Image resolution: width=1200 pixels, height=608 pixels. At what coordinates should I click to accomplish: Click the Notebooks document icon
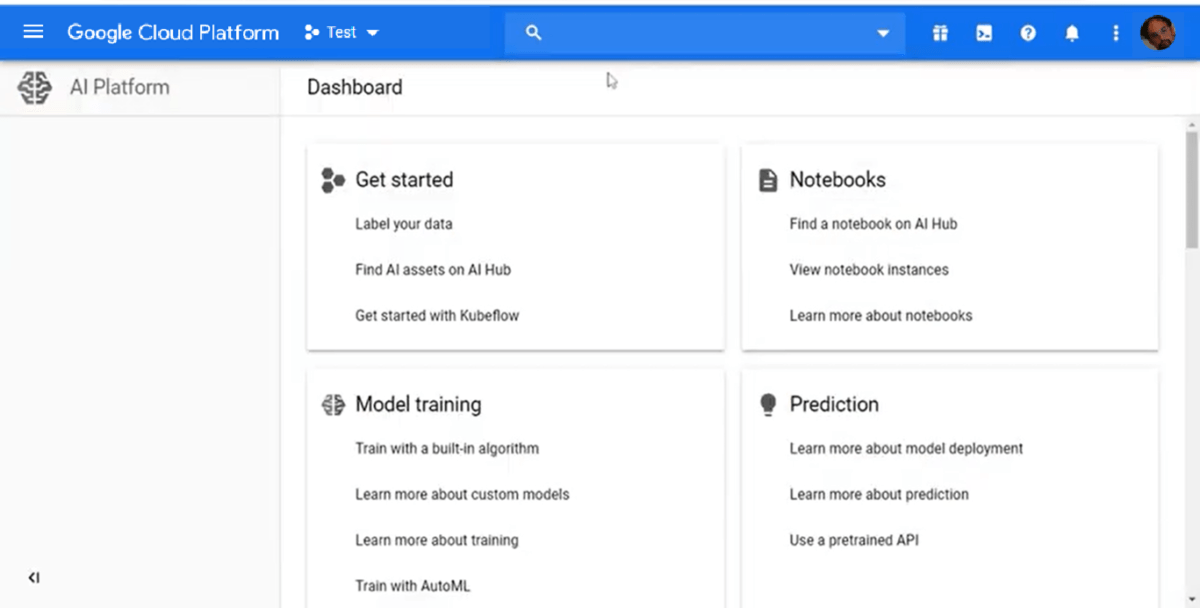[767, 180]
